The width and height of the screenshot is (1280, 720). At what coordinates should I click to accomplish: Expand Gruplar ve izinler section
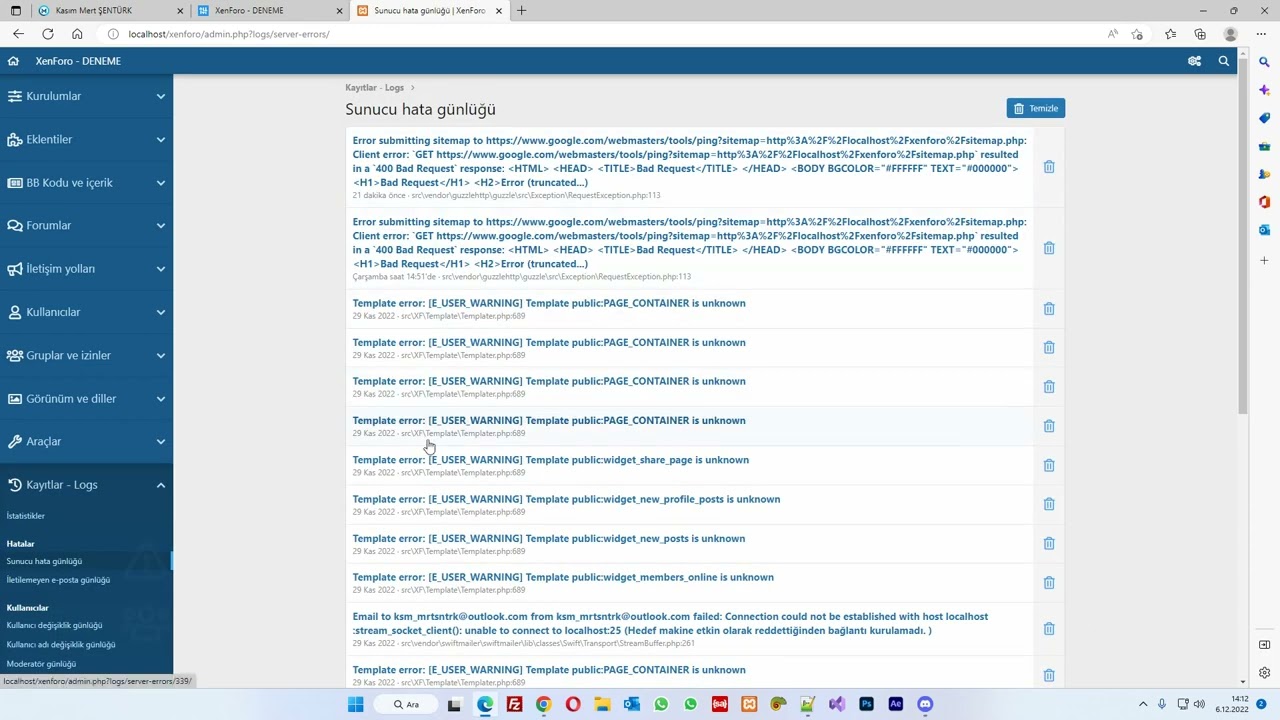pos(86,355)
